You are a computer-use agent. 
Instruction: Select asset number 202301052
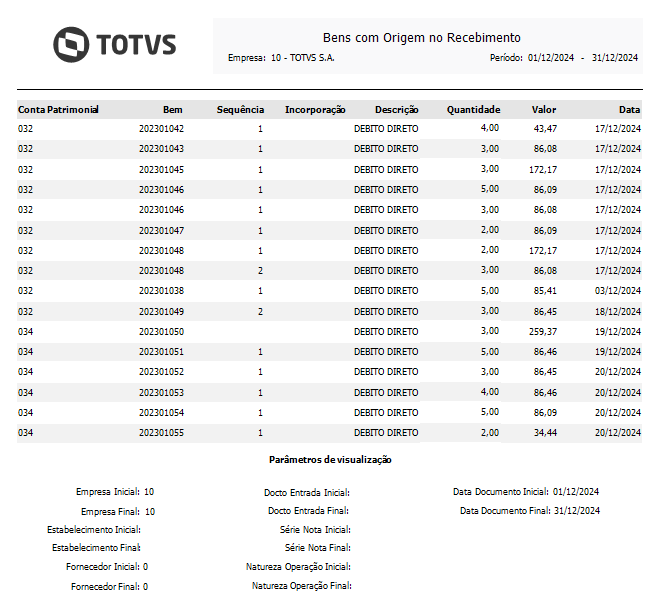pos(161,372)
